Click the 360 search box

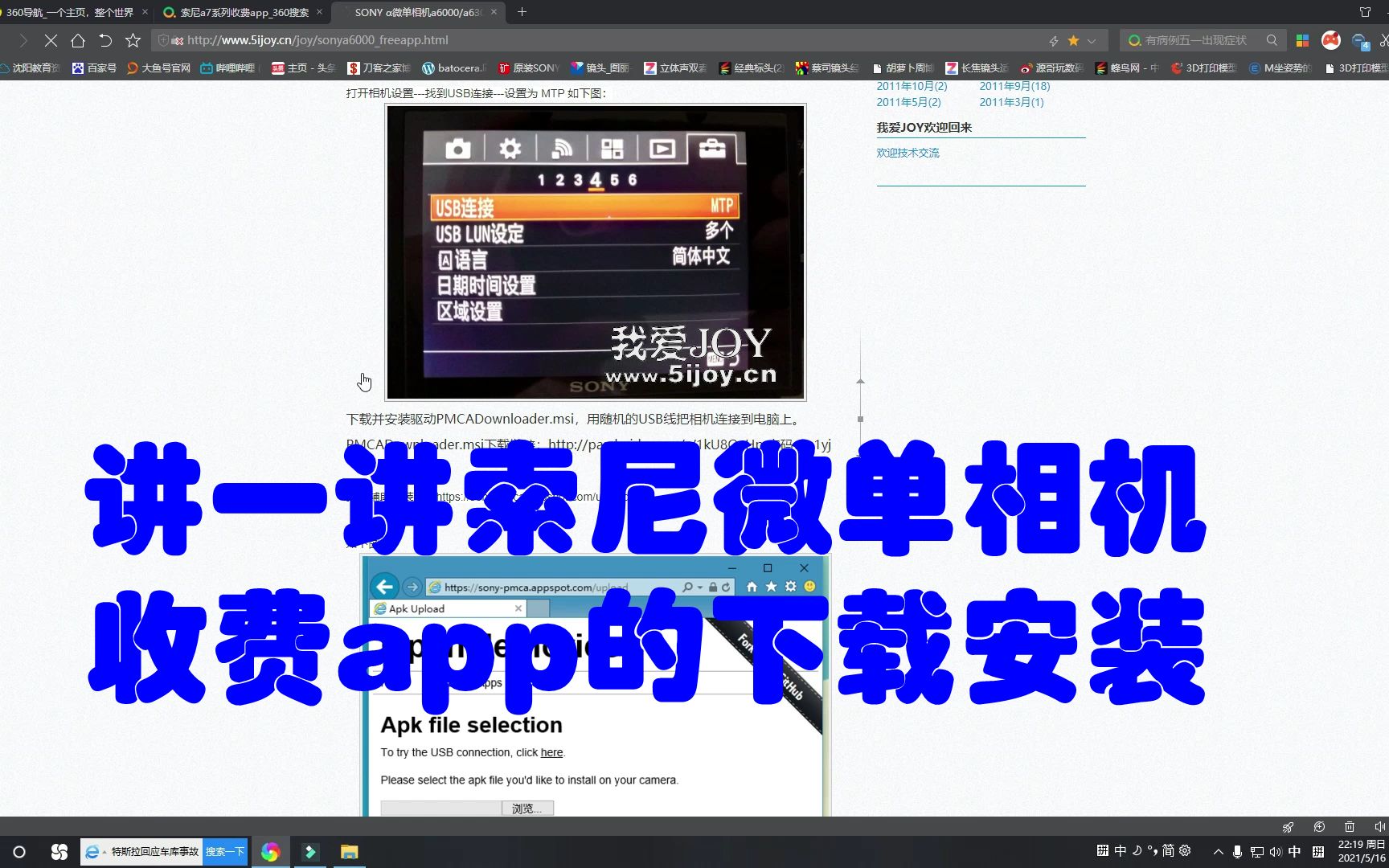[1195, 40]
